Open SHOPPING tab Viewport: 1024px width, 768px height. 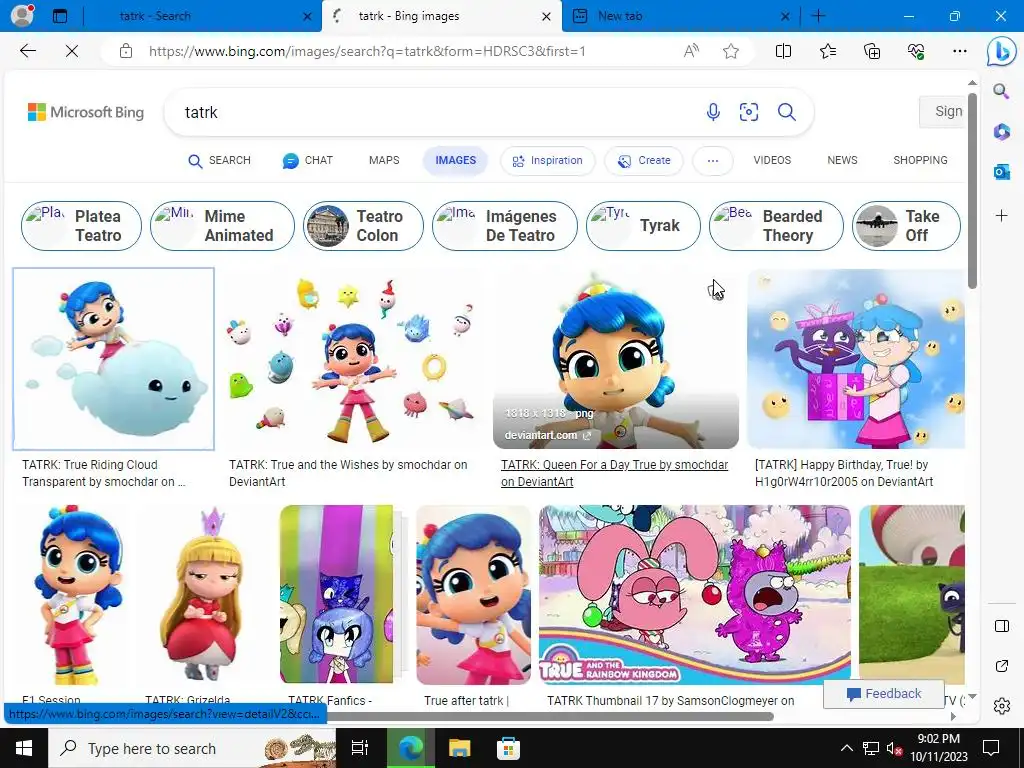point(920,160)
